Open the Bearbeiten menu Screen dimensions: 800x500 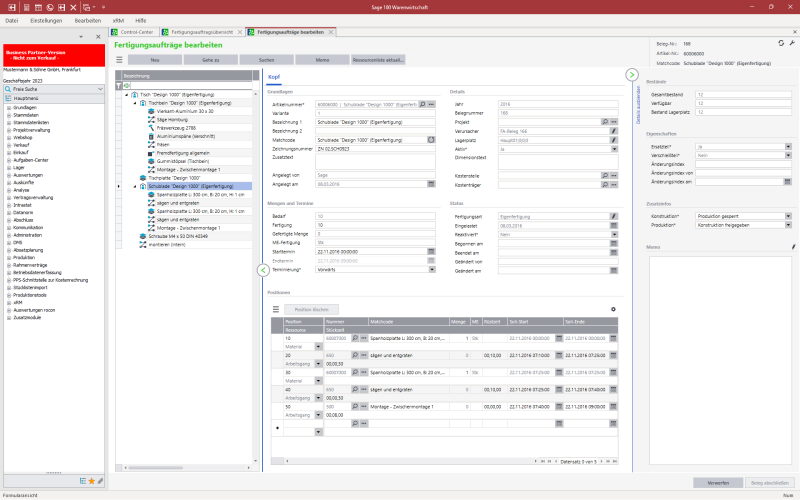[x=88, y=21]
